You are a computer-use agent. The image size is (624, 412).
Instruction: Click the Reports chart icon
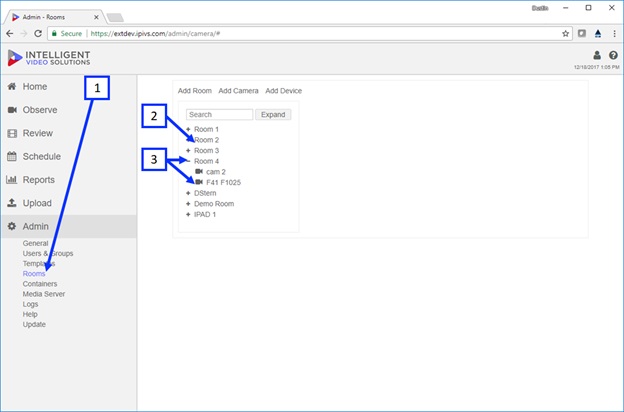(12, 180)
